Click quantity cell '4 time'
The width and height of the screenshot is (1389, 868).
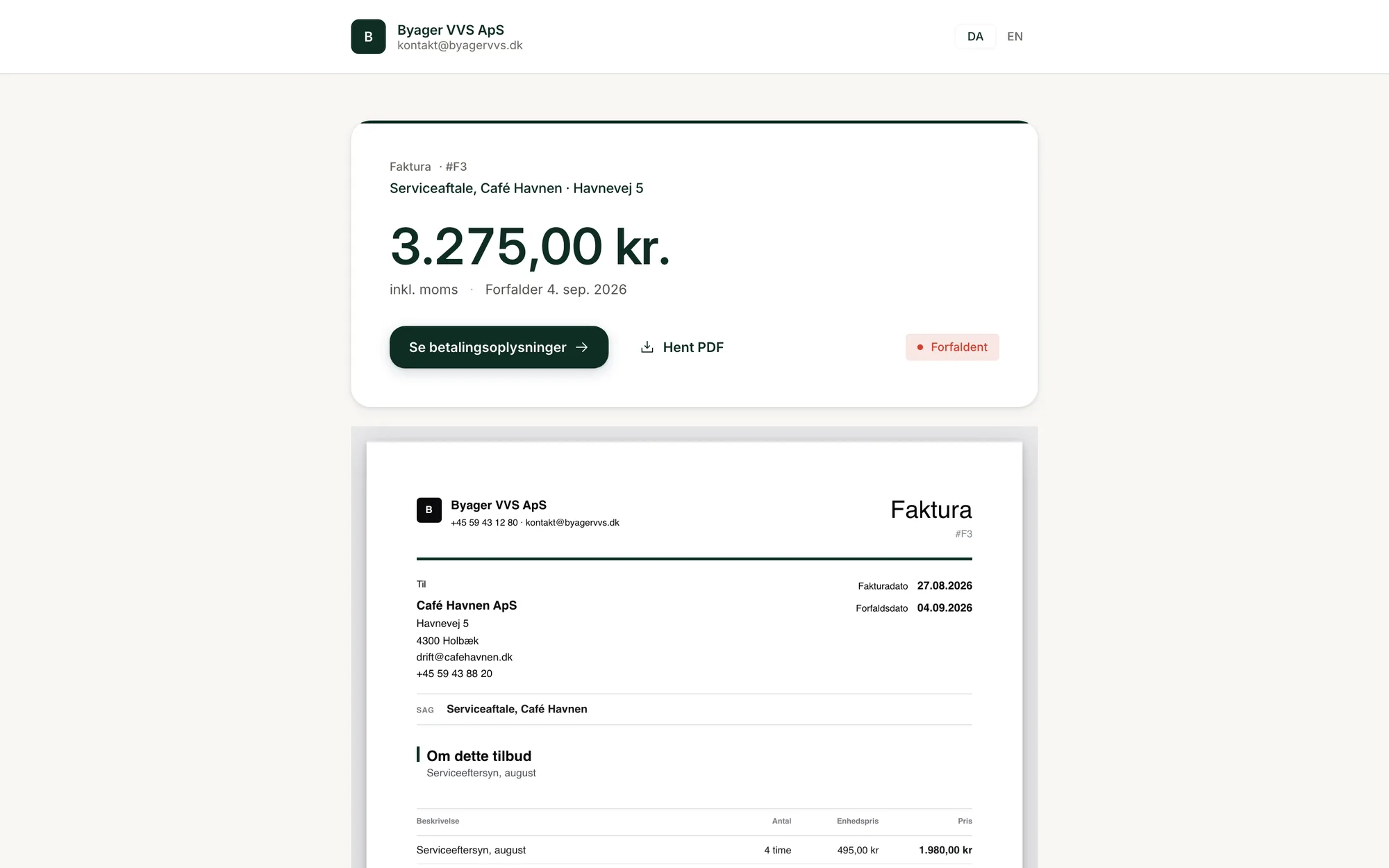click(x=777, y=850)
